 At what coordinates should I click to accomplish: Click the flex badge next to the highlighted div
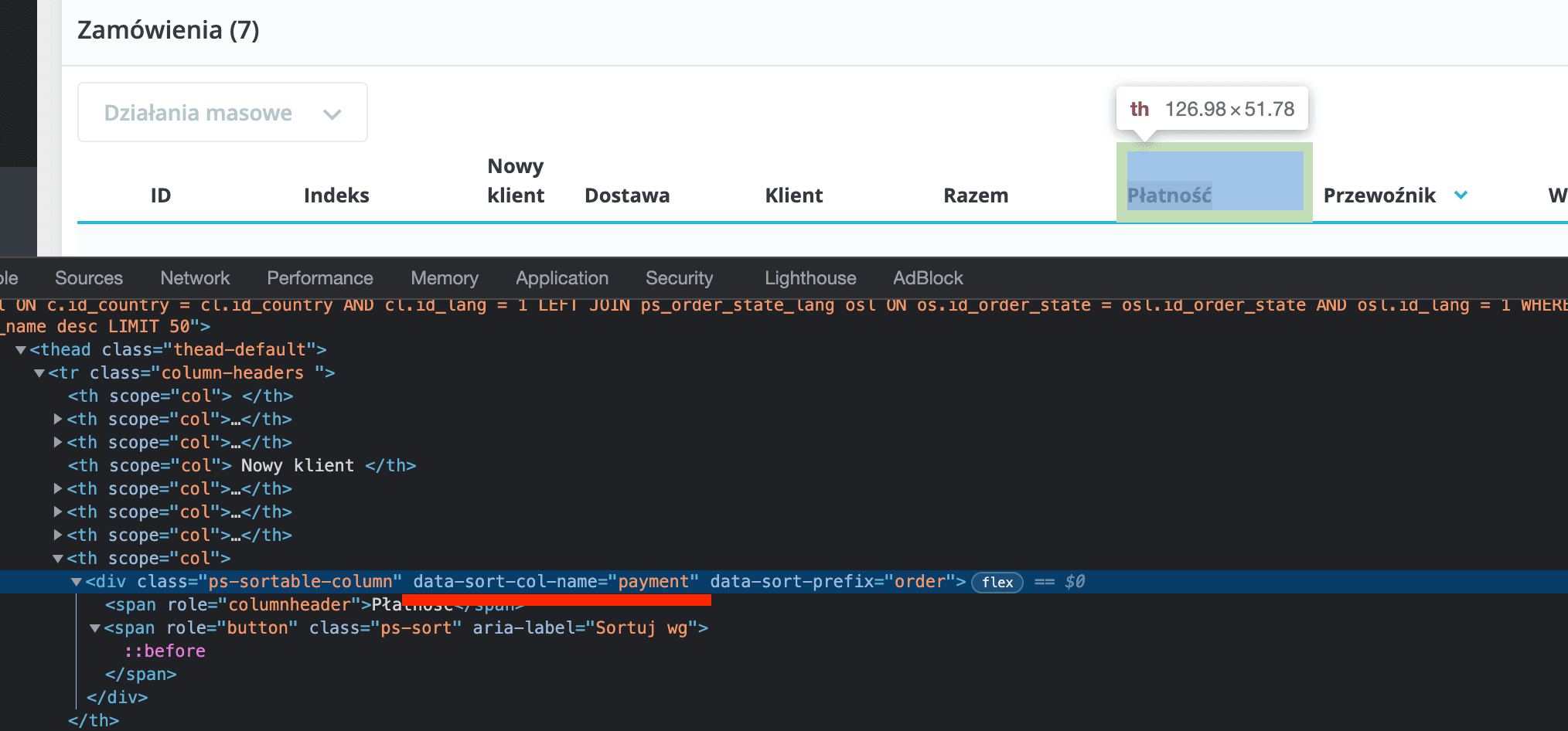996,582
